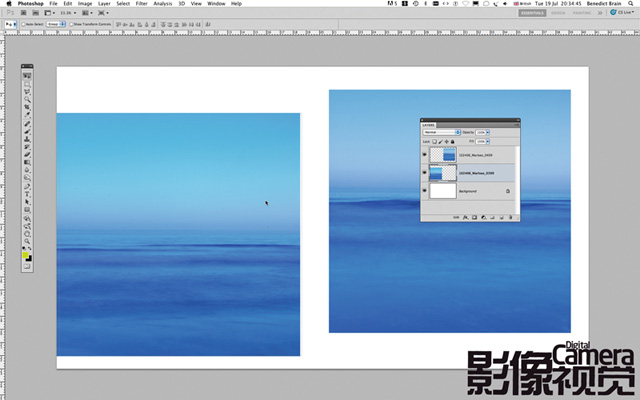Viewport: 640px width, 400px height.
Task: Open the Layers panel flyout menu
Action: click(517, 125)
